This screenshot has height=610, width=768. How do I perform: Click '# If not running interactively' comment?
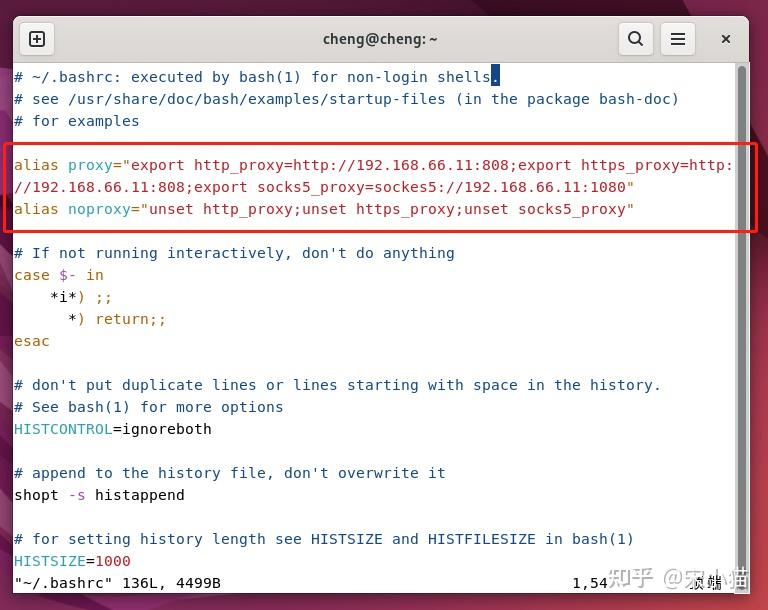234,253
